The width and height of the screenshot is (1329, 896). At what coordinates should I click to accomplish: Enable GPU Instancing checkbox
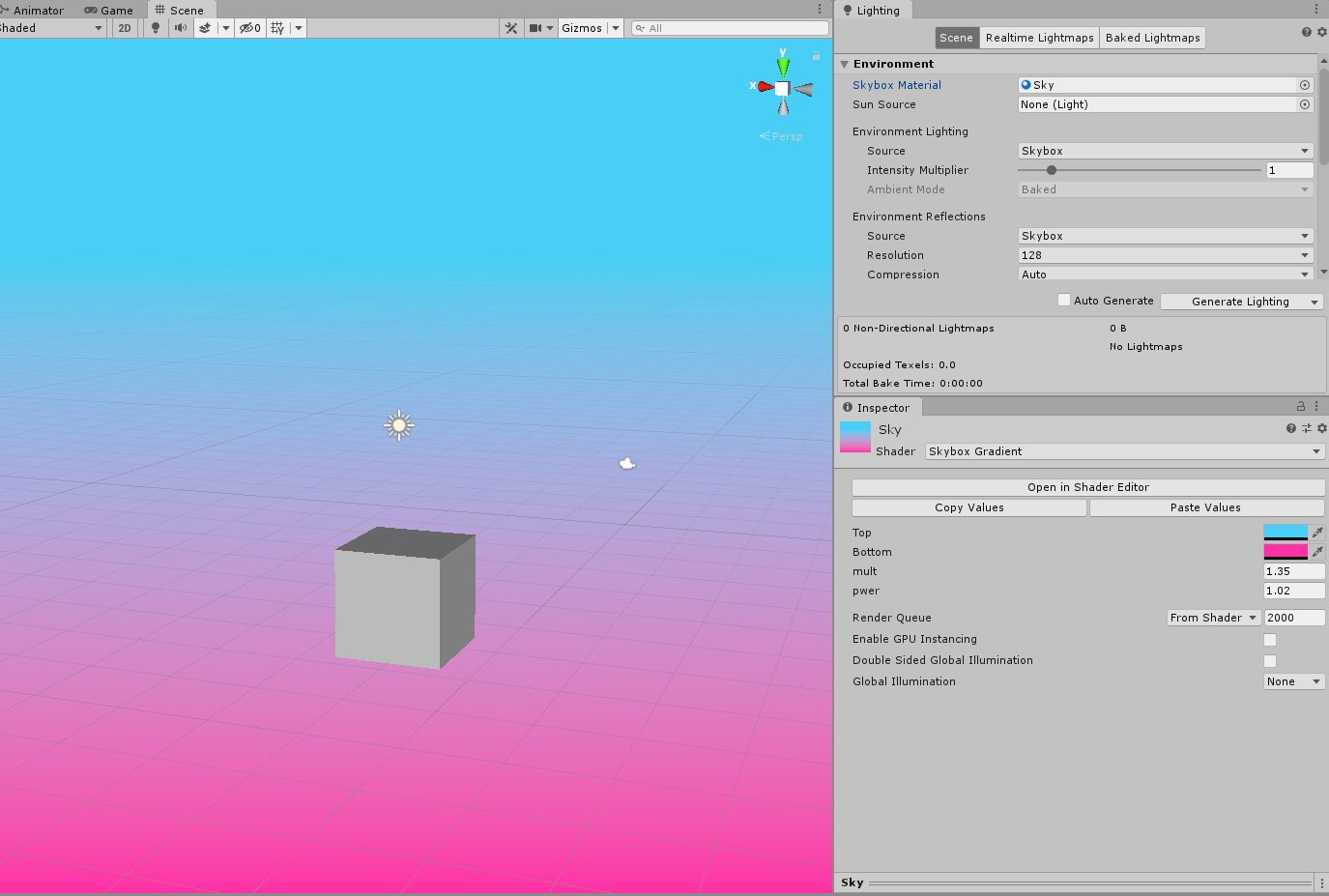tap(1270, 640)
